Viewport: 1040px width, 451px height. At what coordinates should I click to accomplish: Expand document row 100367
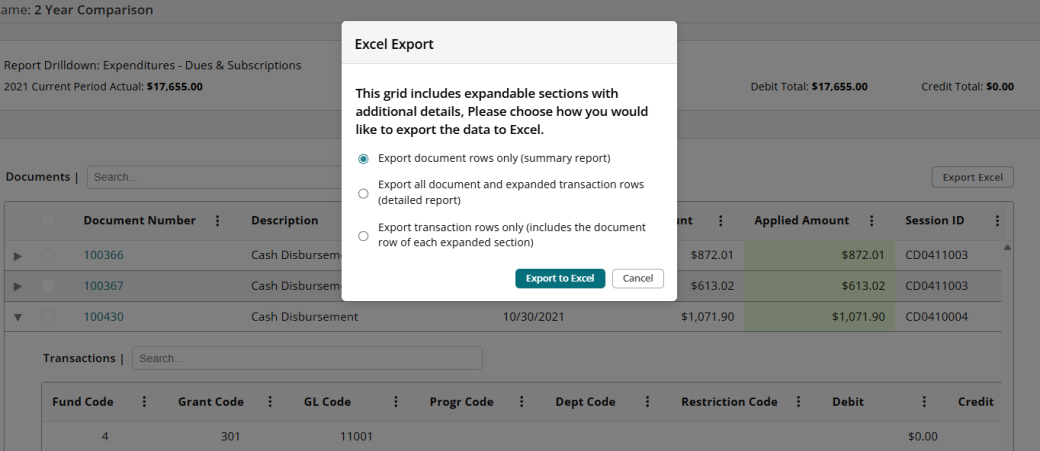tap(17, 287)
